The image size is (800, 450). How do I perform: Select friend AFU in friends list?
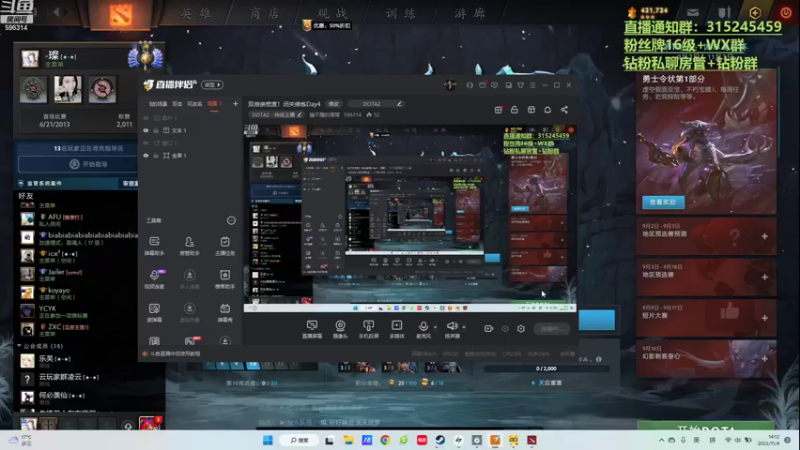coord(79,219)
